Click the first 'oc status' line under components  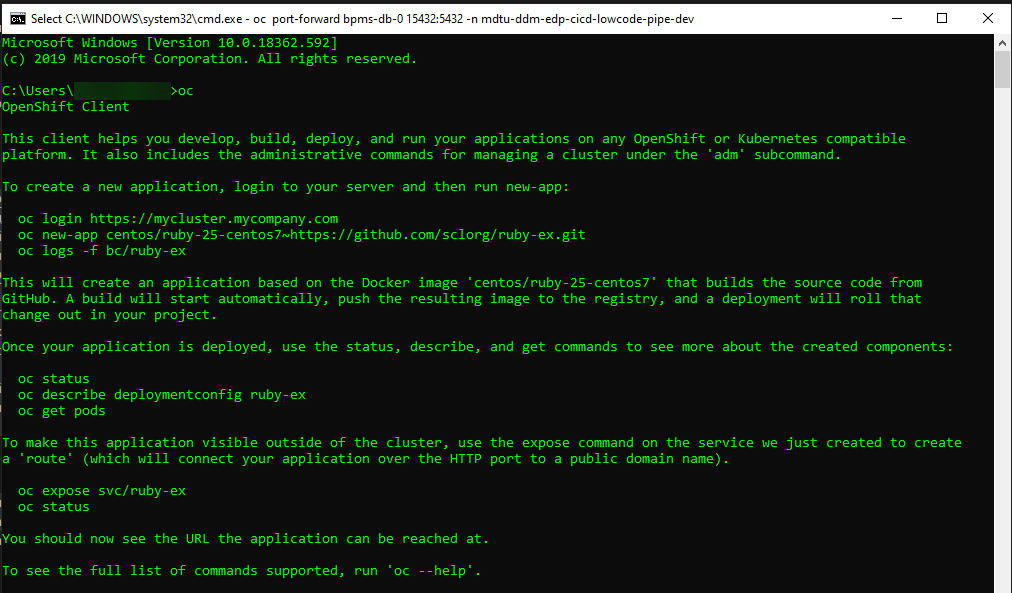click(54, 379)
